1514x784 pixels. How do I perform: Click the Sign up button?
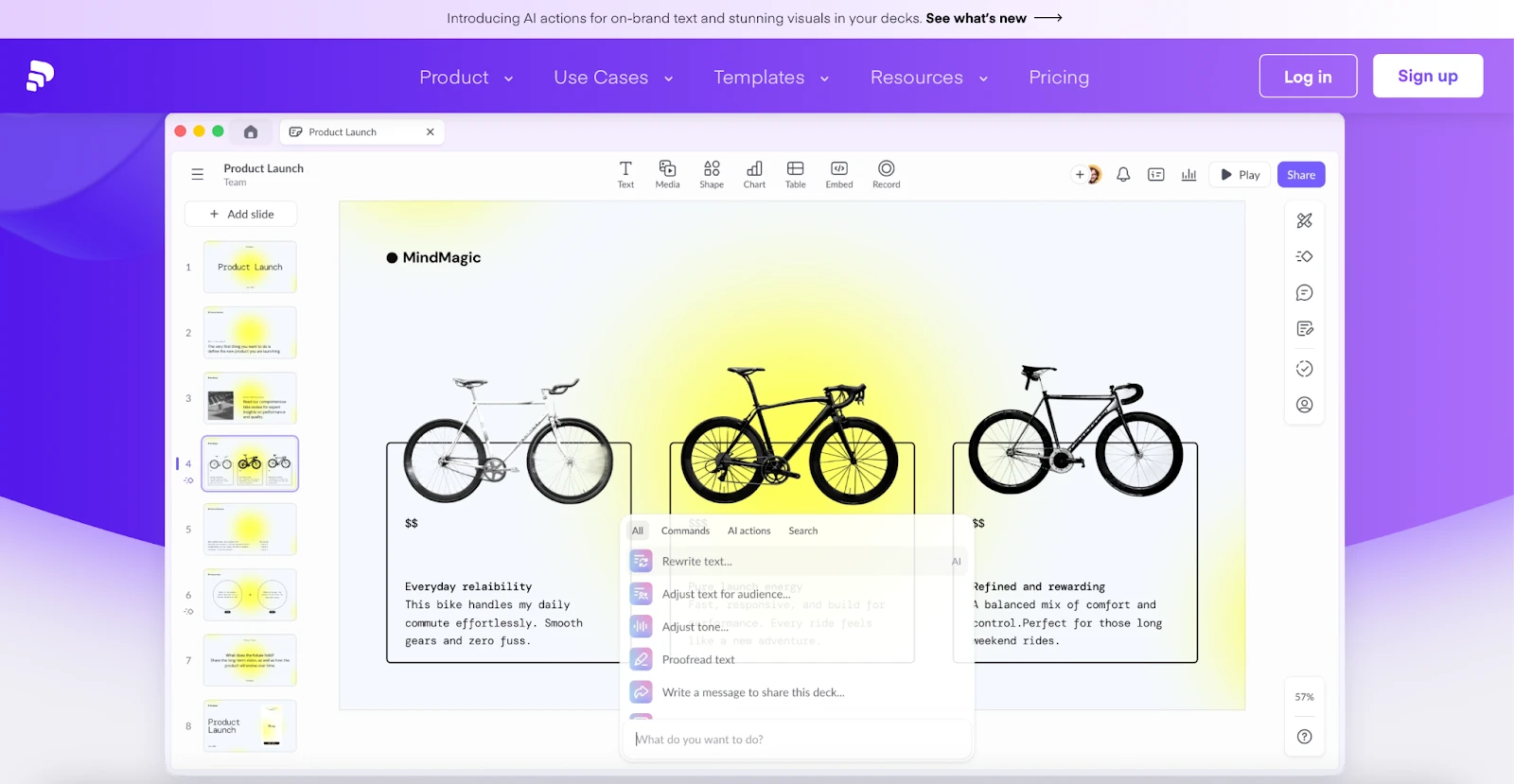1428,76
